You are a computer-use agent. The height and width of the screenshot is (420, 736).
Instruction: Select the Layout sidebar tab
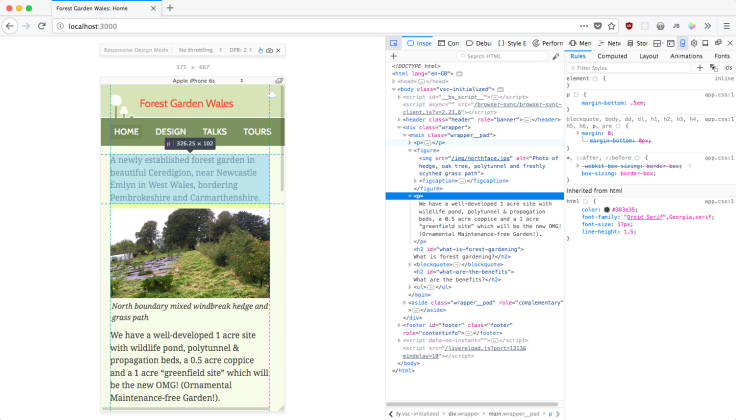click(649, 56)
